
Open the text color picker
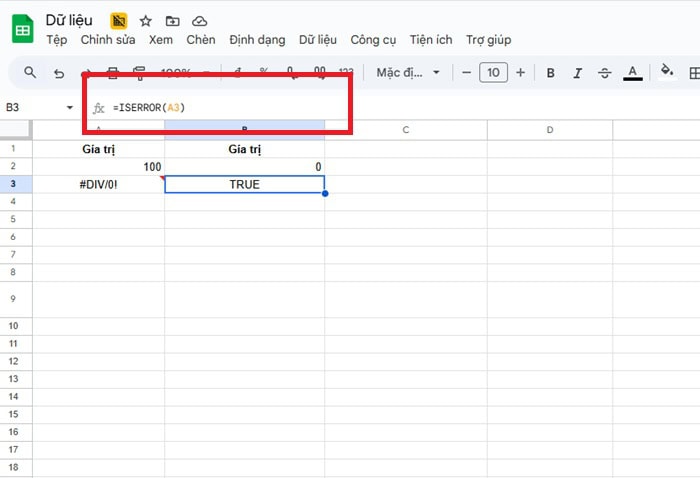[632, 73]
